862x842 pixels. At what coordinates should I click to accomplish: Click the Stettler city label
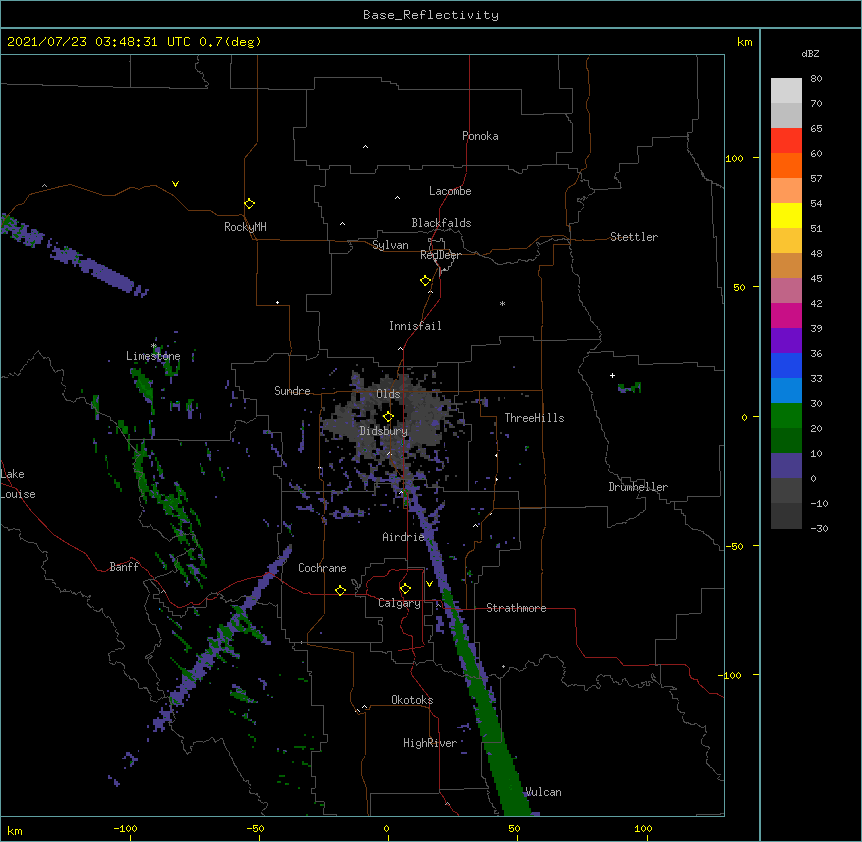pos(634,237)
